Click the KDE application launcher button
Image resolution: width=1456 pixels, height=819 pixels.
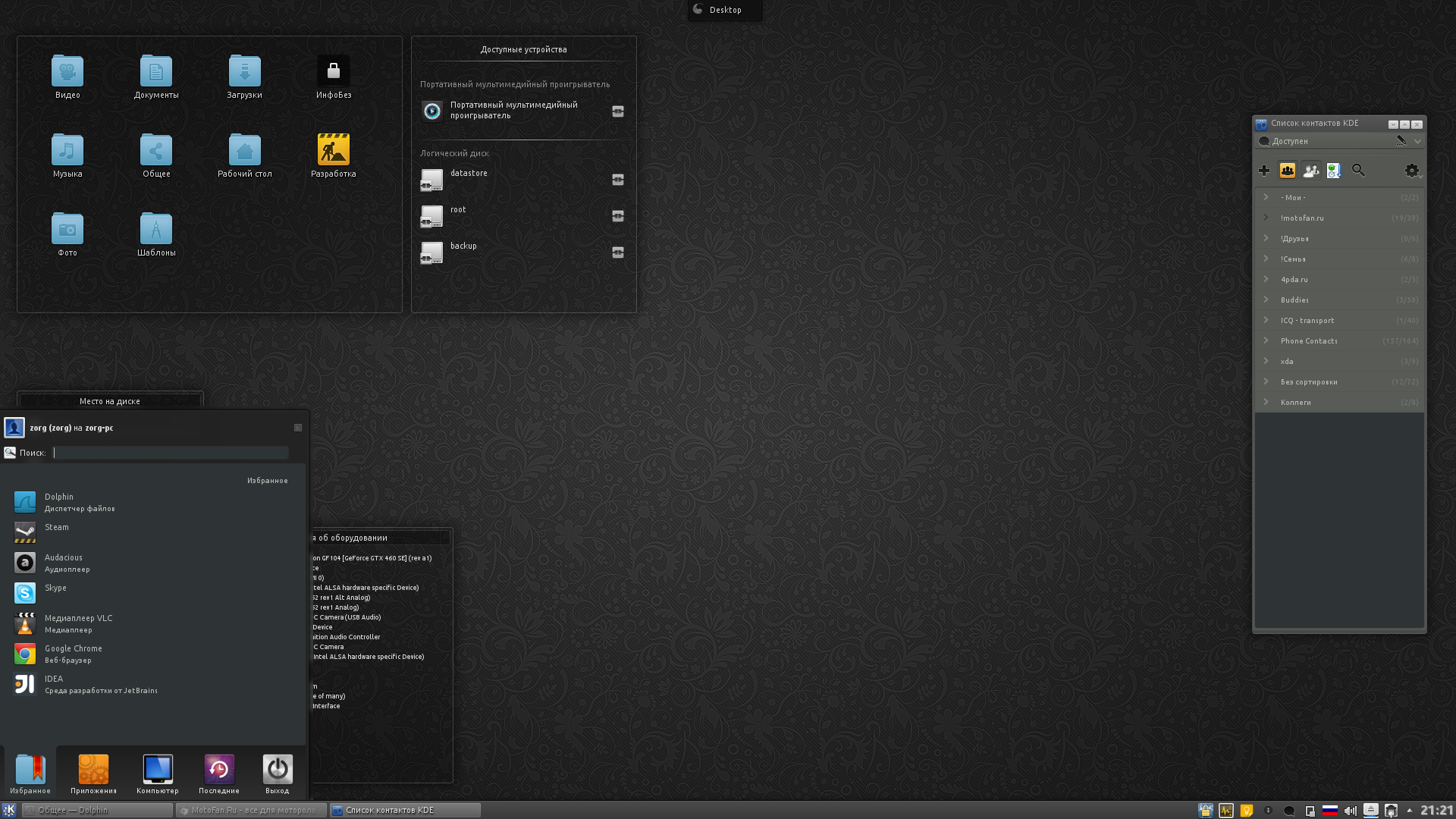coord(9,810)
